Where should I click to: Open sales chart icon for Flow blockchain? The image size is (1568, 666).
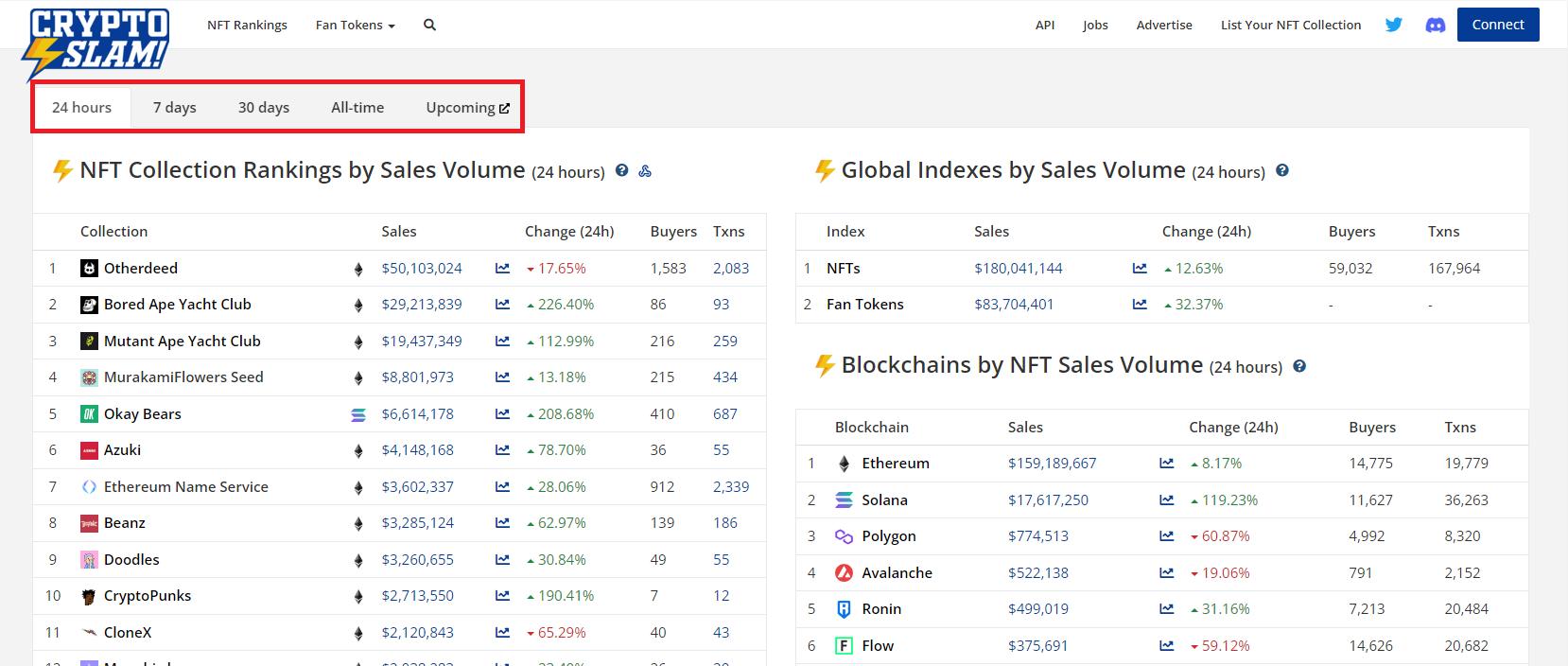(1166, 646)
